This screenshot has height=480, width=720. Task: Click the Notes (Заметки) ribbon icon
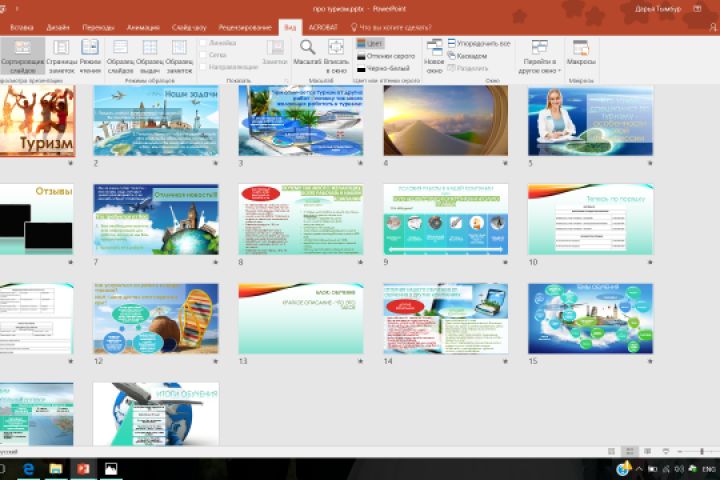pos(275,52)
